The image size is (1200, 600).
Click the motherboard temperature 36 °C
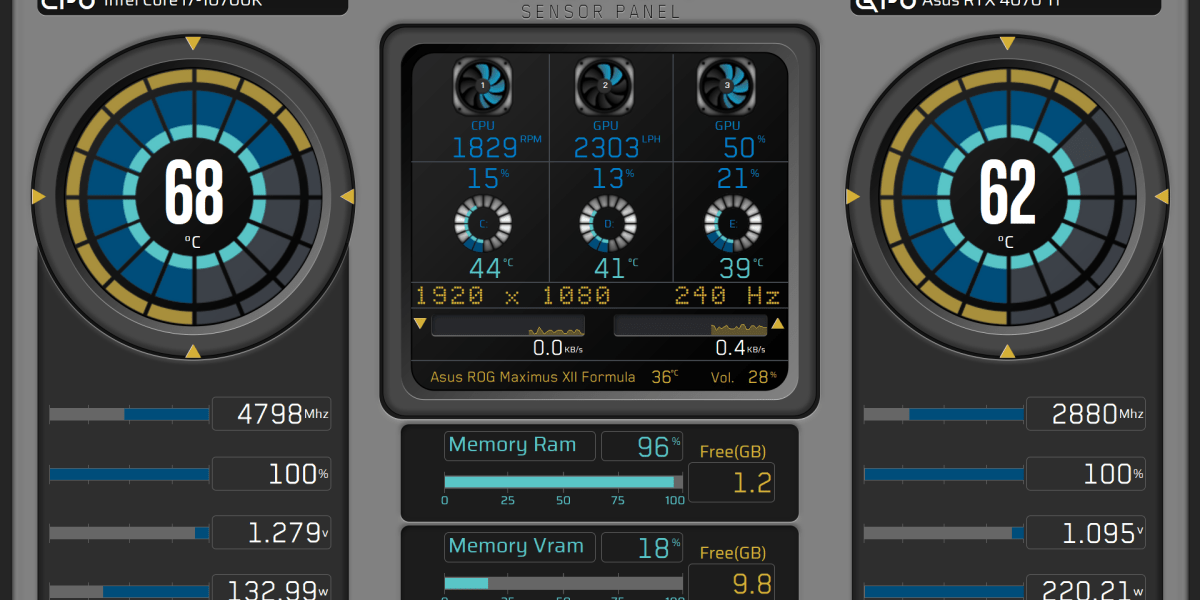tap(664, 377)
